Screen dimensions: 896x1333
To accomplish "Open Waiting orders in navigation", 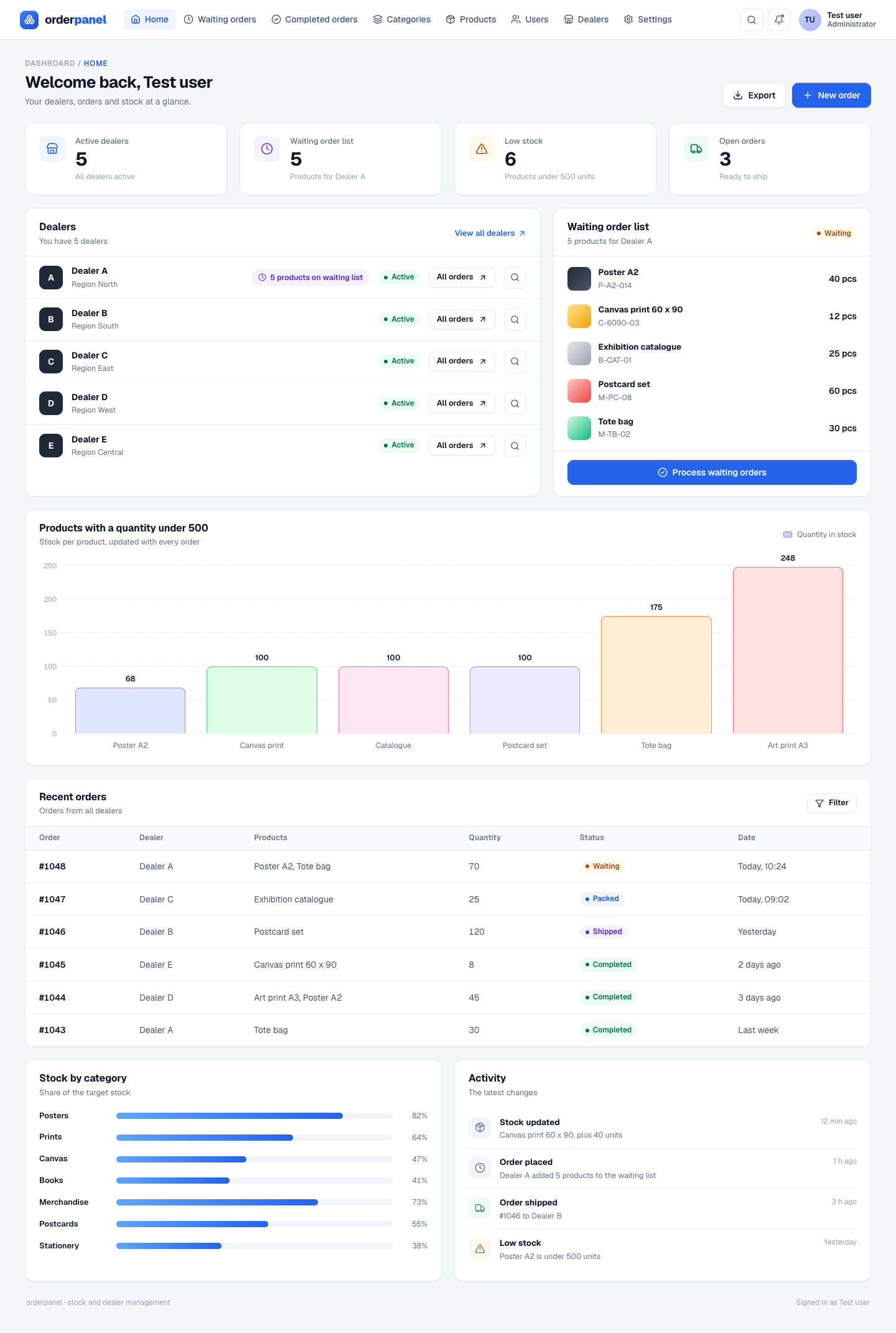I will coord(220,20).
